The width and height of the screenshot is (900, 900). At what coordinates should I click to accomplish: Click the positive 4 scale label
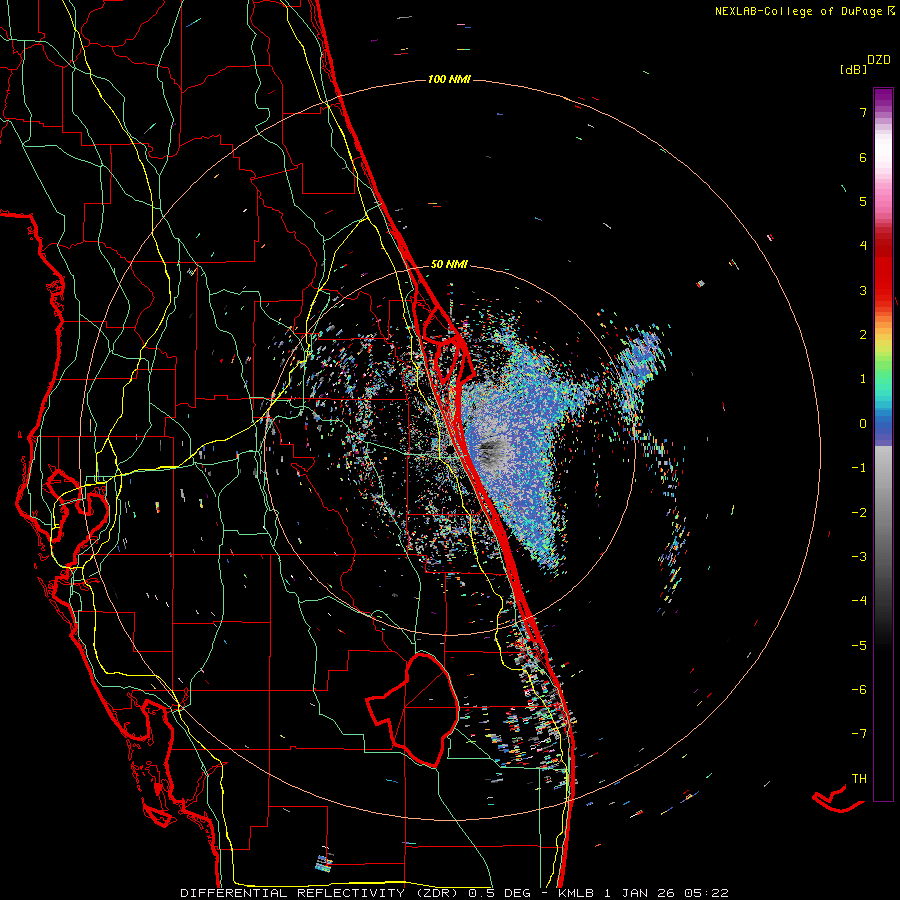point(863,246)
